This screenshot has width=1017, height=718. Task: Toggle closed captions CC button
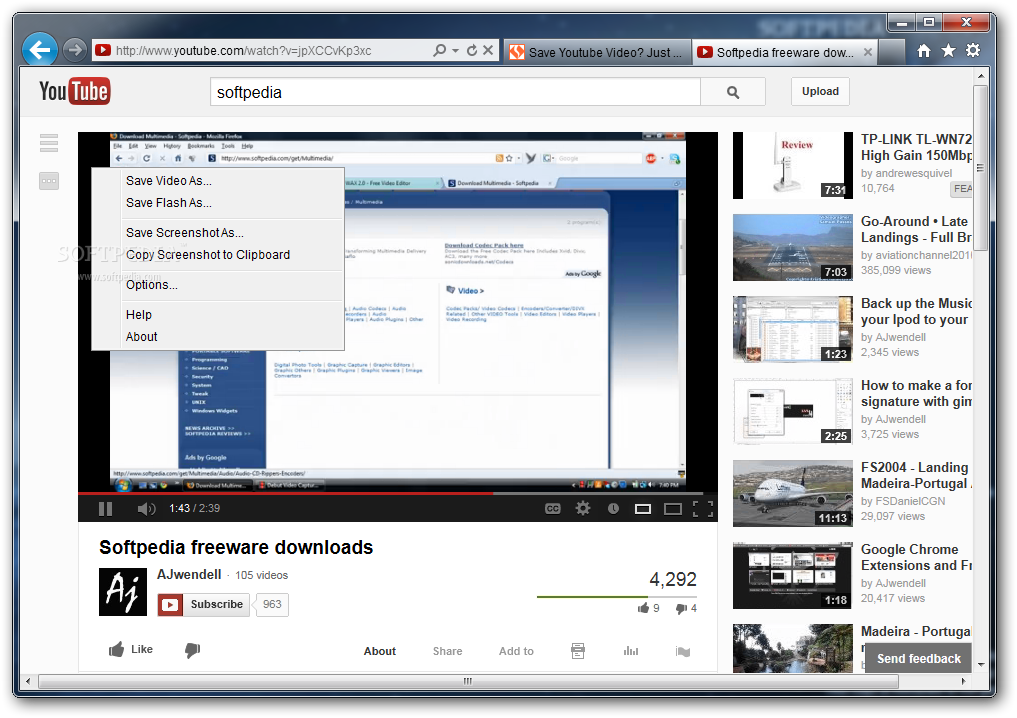553,509
